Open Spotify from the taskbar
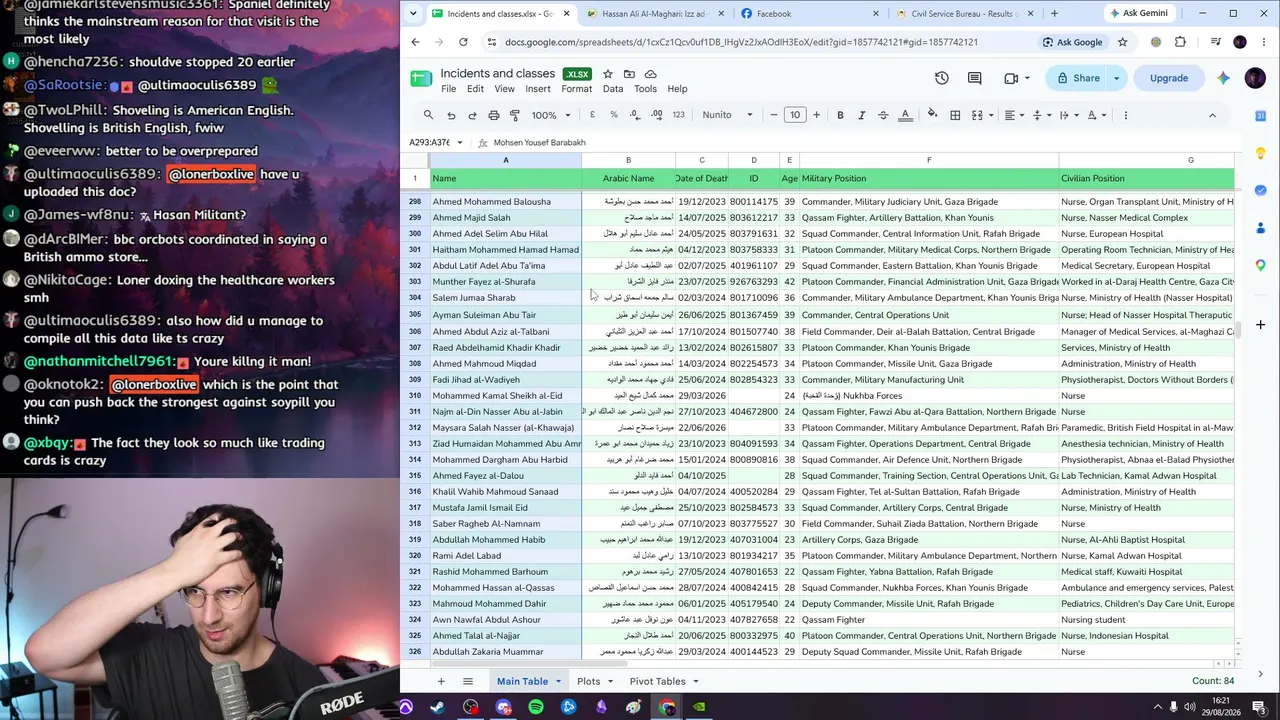1280x720 pixels. coord(536,707)
